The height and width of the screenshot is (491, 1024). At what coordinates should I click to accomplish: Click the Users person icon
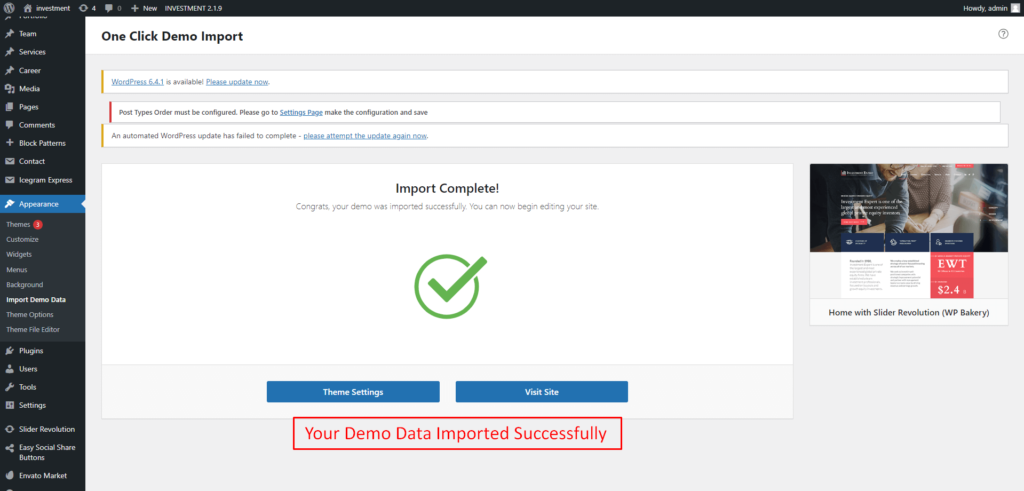tap(10, 369)
